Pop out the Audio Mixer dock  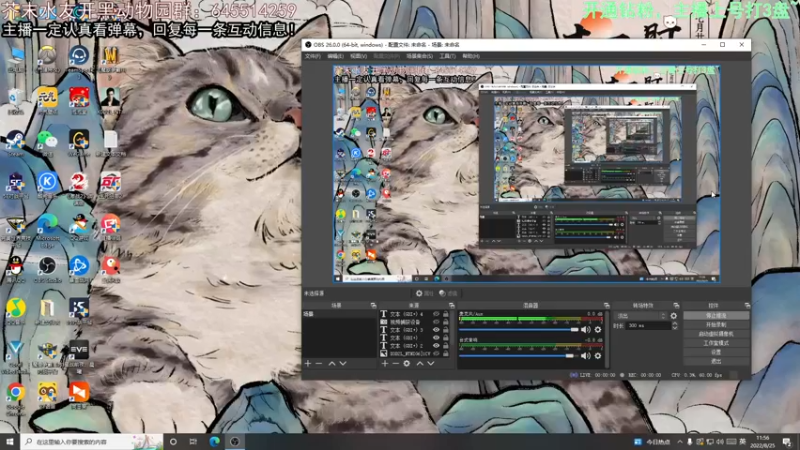coord(606,305)
